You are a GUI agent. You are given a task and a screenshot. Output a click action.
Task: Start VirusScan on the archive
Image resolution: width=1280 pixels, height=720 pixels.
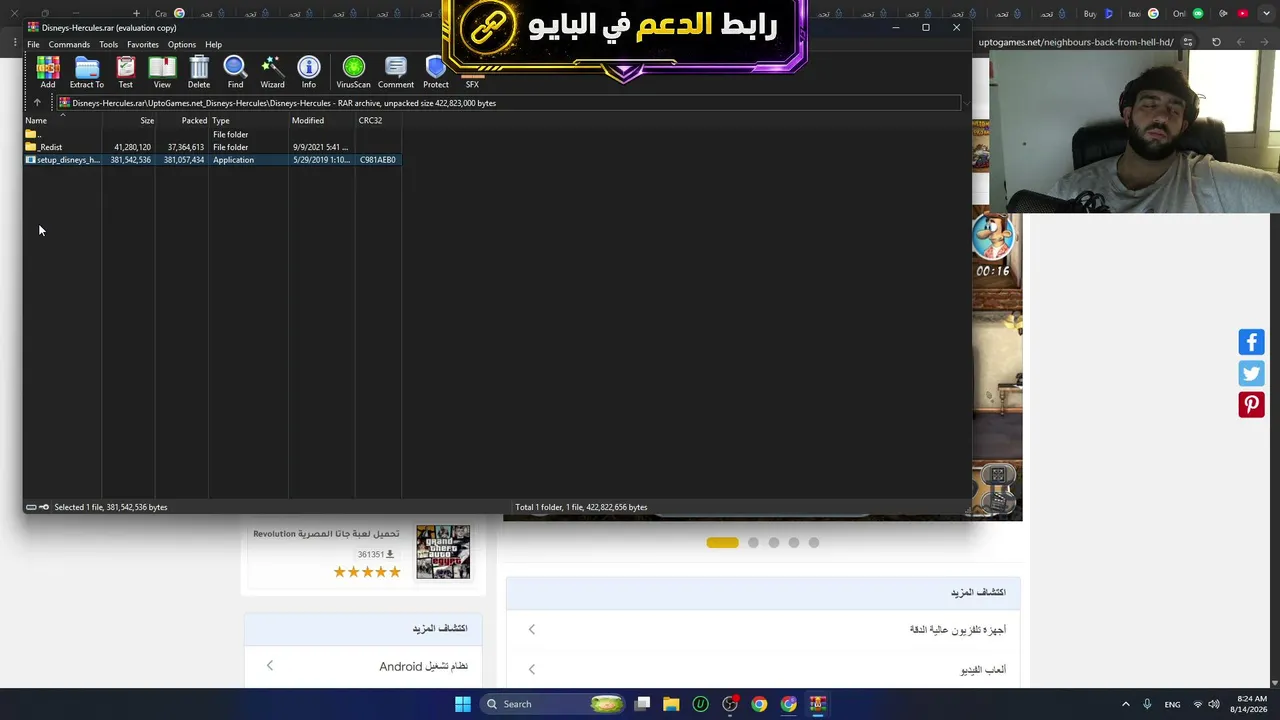point(353,72)
